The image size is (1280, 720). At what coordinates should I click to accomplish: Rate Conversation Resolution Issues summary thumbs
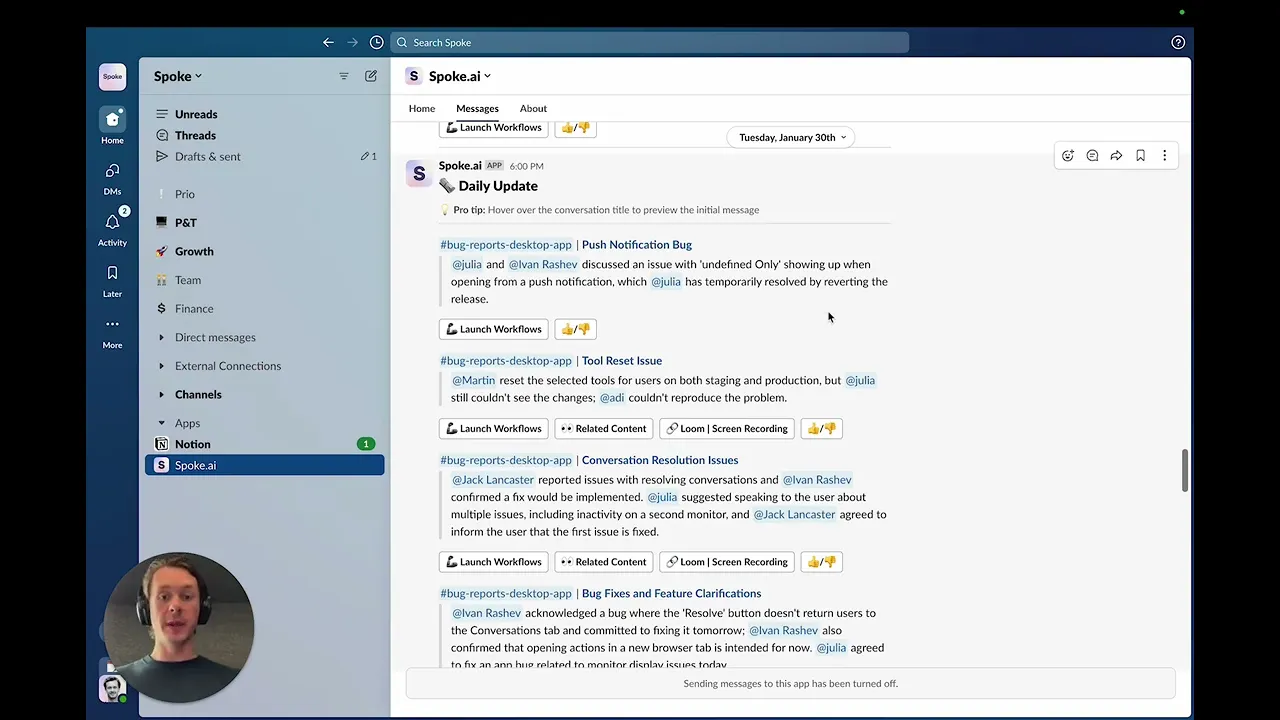click(x=821, y=562)
